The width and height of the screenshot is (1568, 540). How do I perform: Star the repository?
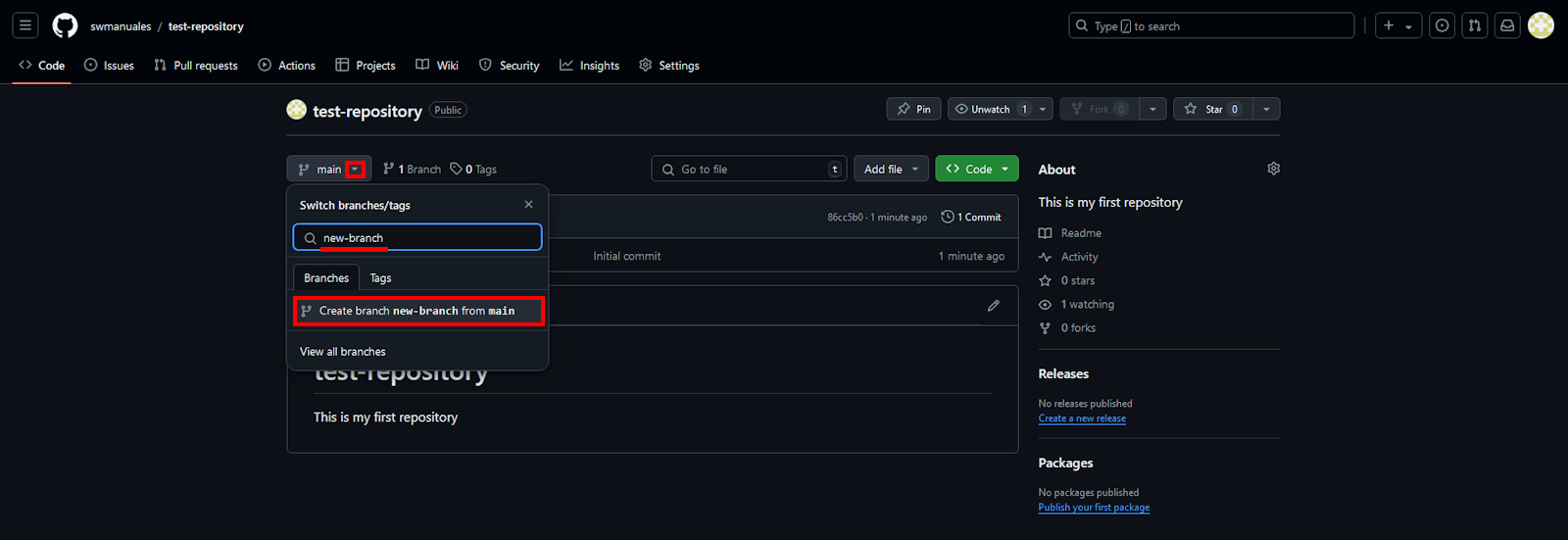pyautogui.click(x=1212, y=109)
